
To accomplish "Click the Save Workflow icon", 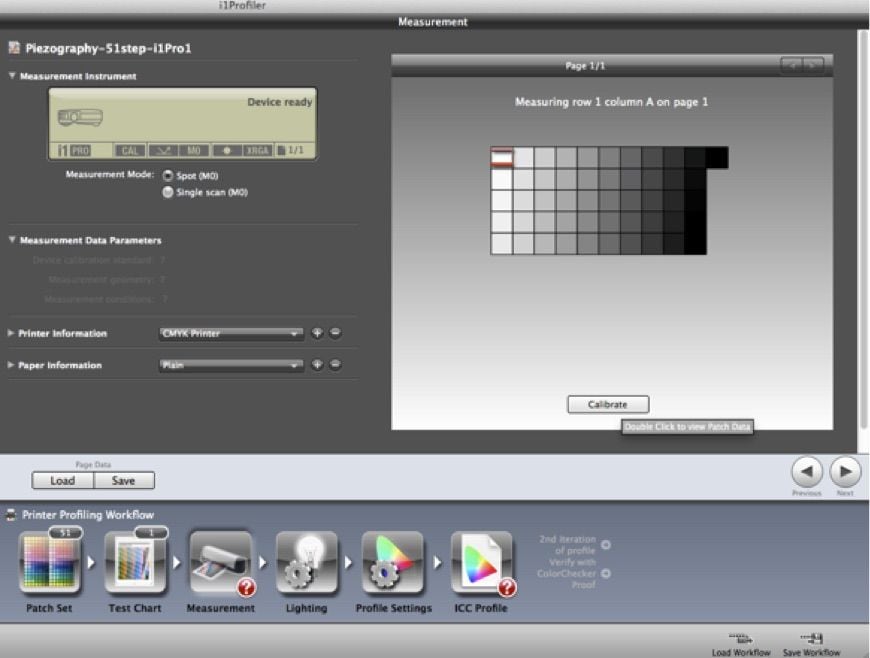I will tap(811, 639).
